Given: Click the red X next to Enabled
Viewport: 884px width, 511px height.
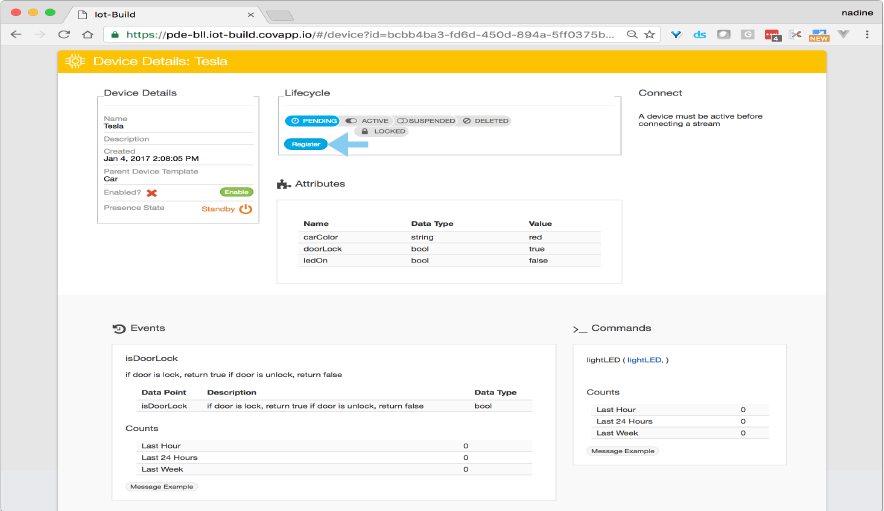Looking at the screenshot, I should click(152, 192).
